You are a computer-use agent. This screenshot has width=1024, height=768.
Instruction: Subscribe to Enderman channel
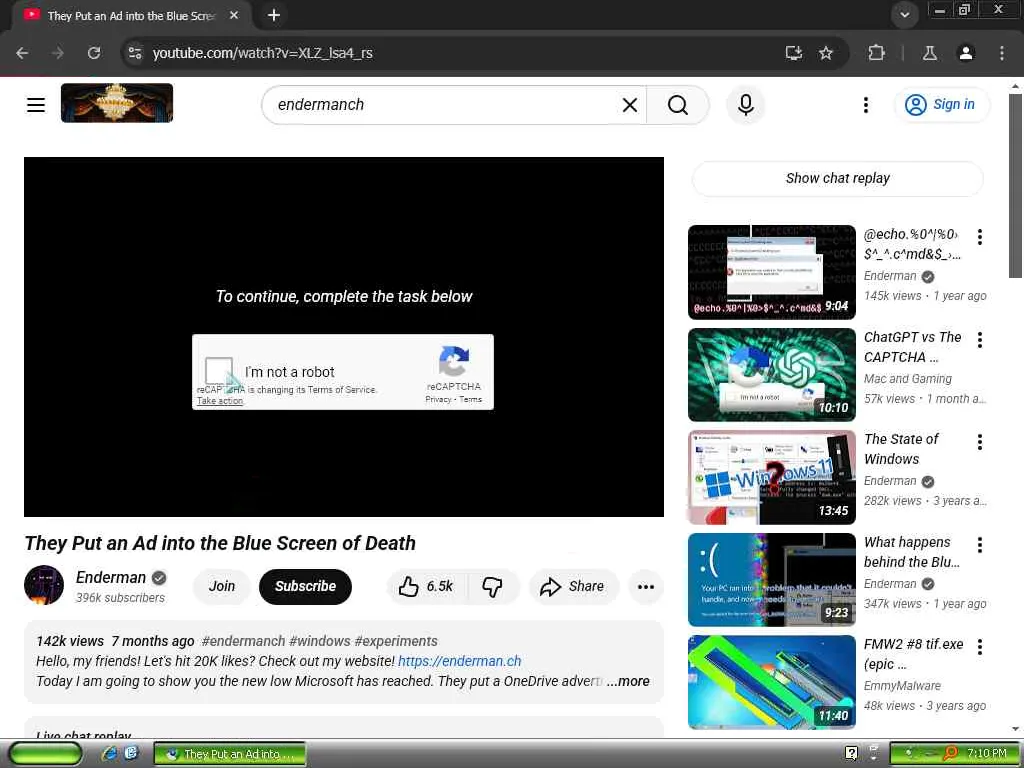305,586
